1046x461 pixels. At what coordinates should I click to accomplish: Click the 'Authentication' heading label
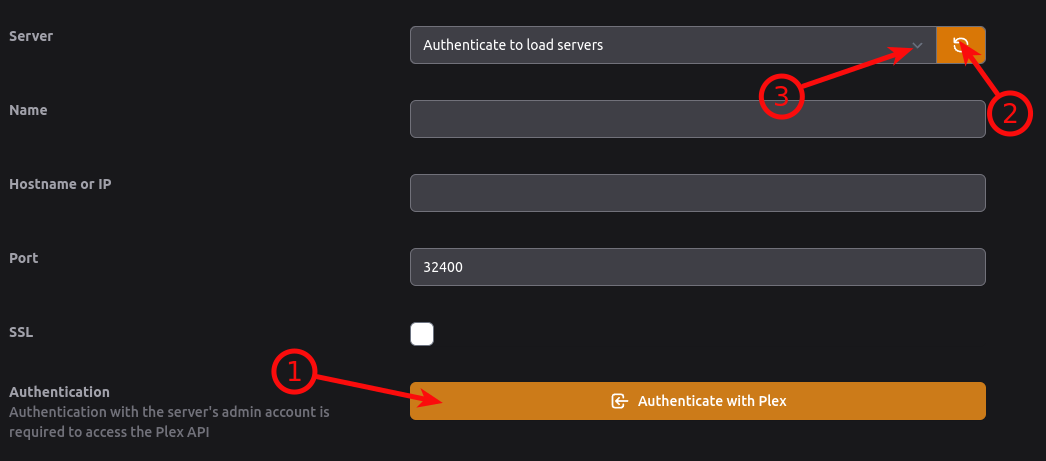(x=59, y=392)
